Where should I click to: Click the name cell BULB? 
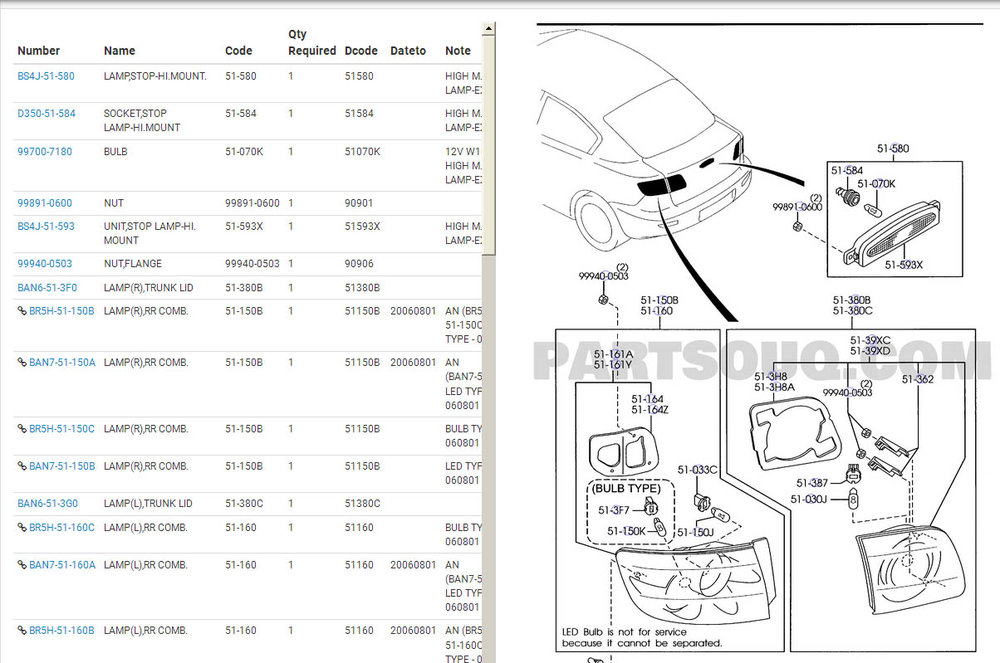115,152
